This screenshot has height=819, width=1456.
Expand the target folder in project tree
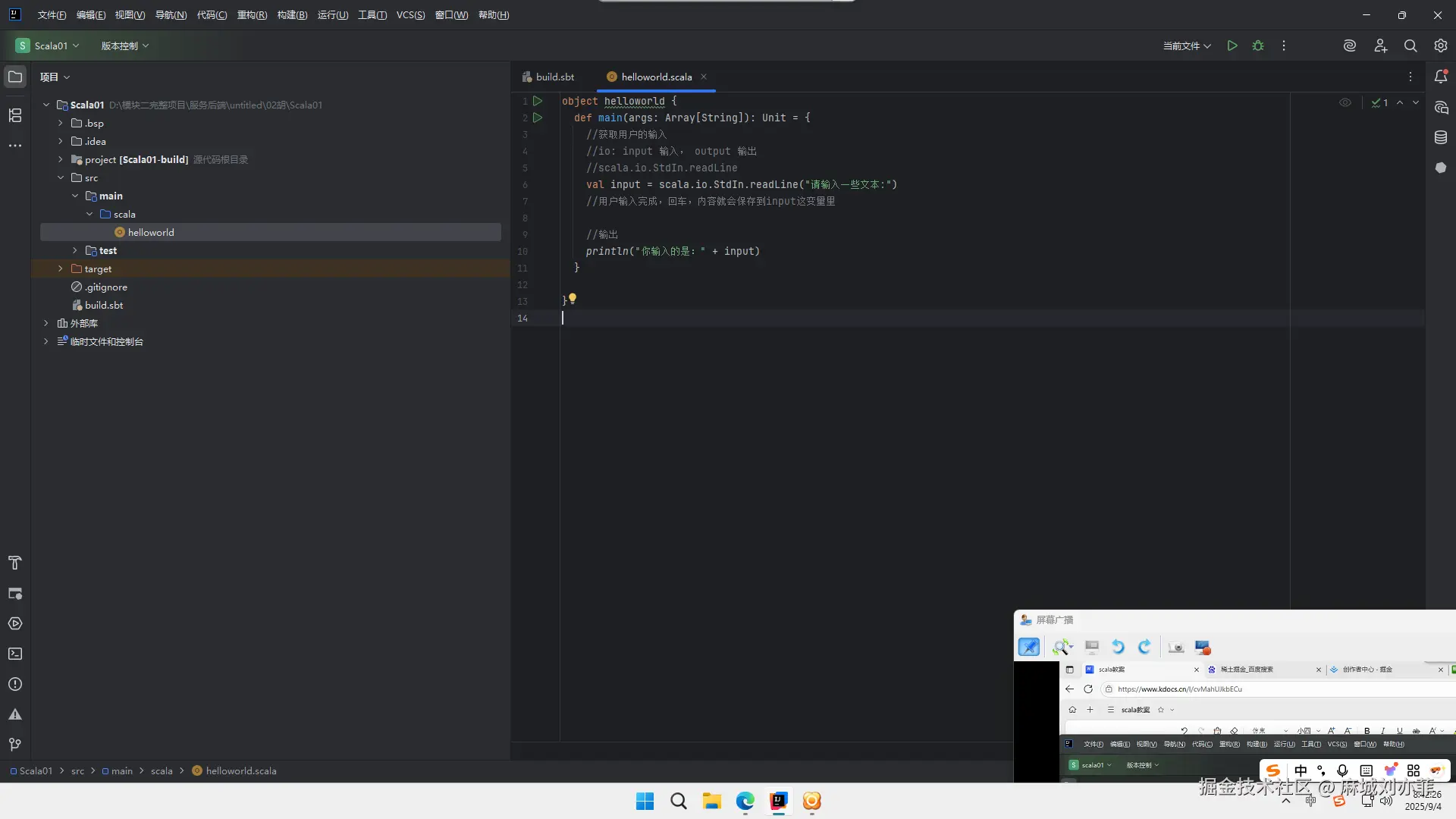[61, 268]
